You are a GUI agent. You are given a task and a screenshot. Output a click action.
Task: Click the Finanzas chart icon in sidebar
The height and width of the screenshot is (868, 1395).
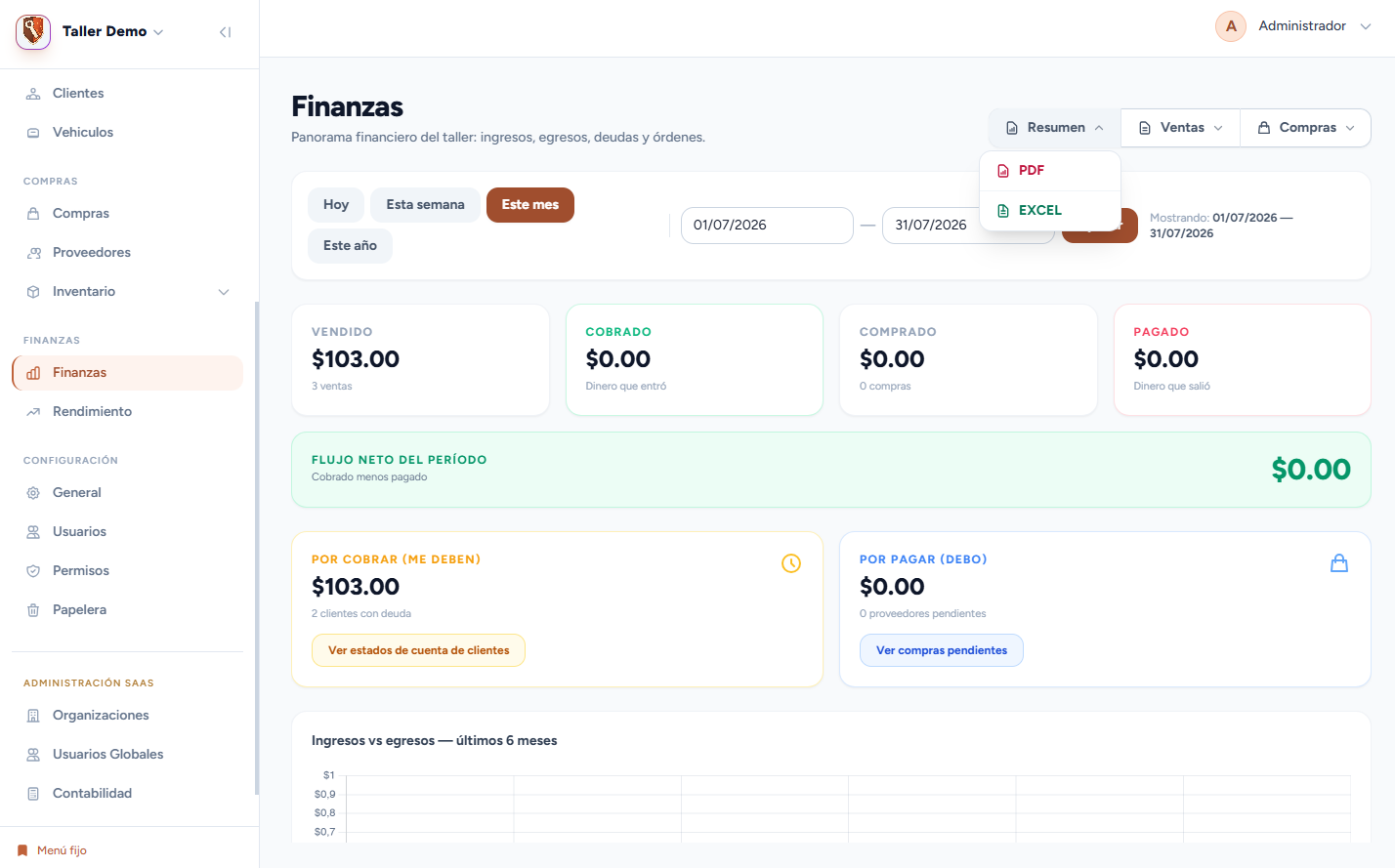pyautogui.click(x=33, y=373)
